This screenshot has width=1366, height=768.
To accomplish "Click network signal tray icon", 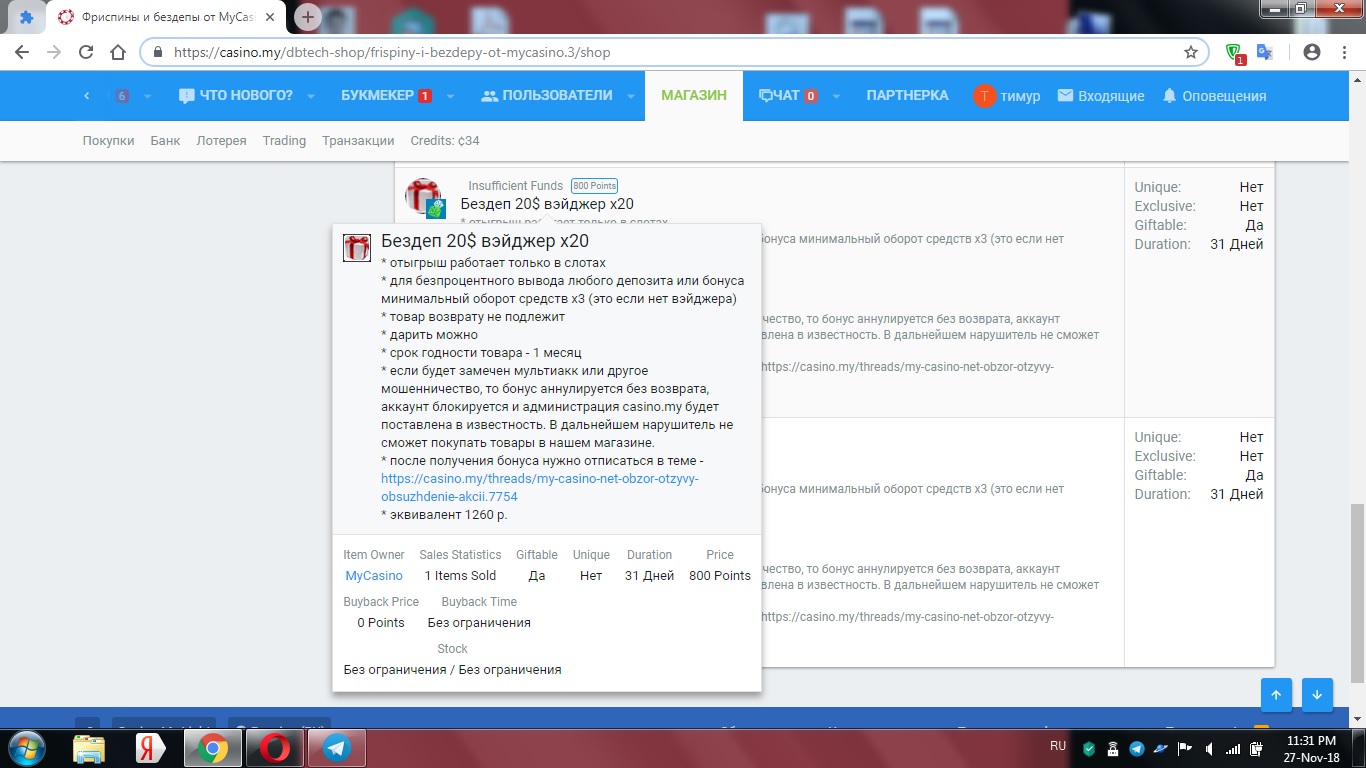I will point(1233,749).
